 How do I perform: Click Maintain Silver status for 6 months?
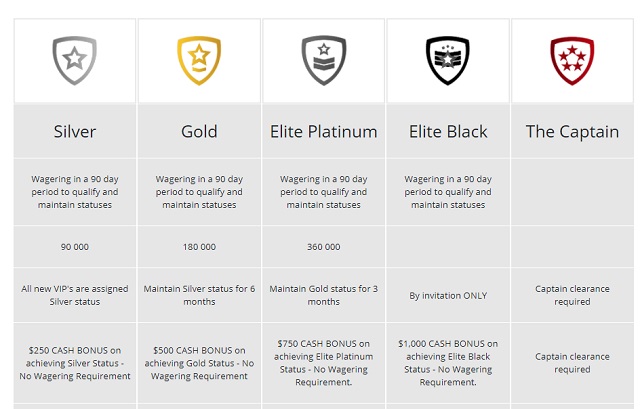(x=199, y=295)
